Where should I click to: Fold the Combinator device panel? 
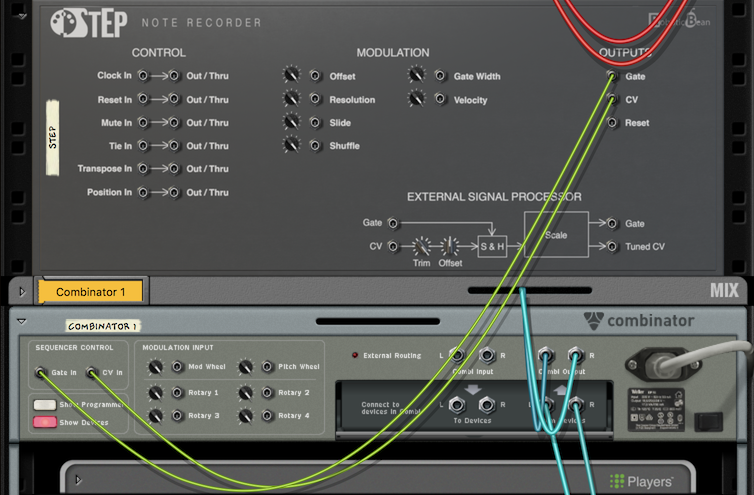click(x=22, y=321)
